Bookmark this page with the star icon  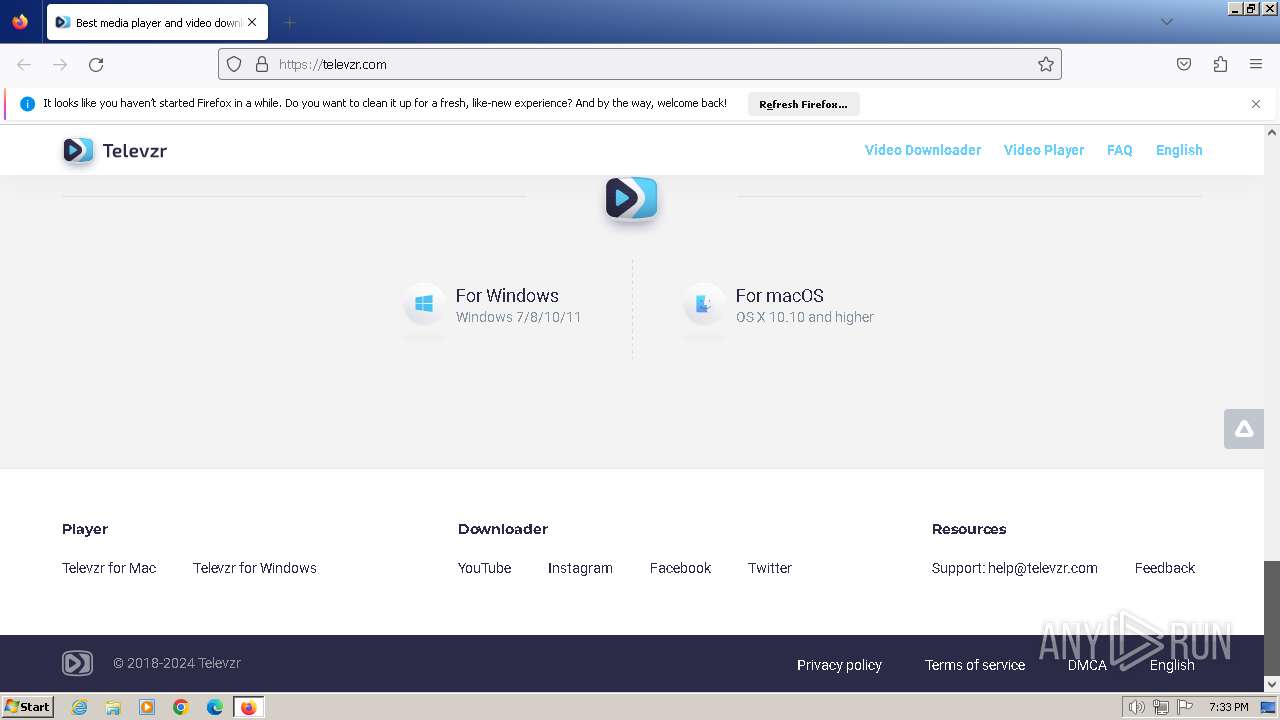click(x=1046, y=64)
